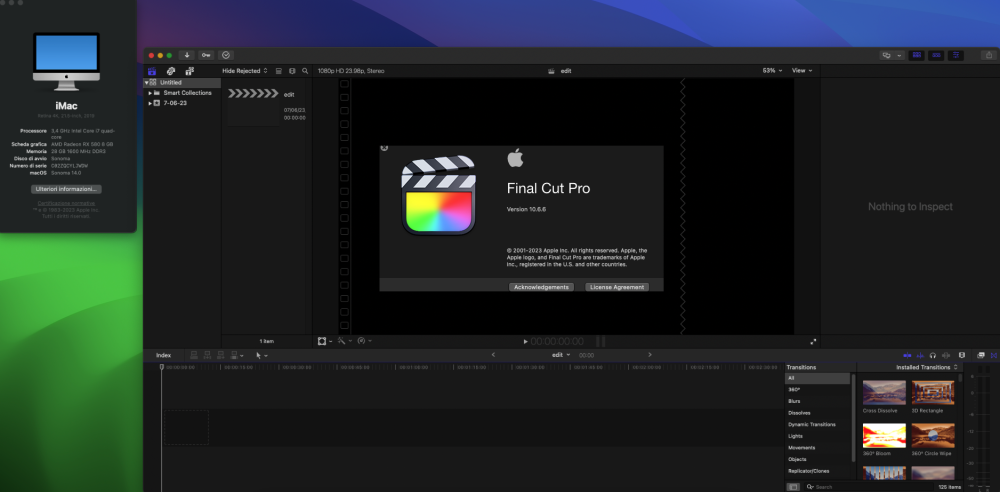Click the transitions Search field
Viewport: 1000px width, 492px height.
coord(868,487)
